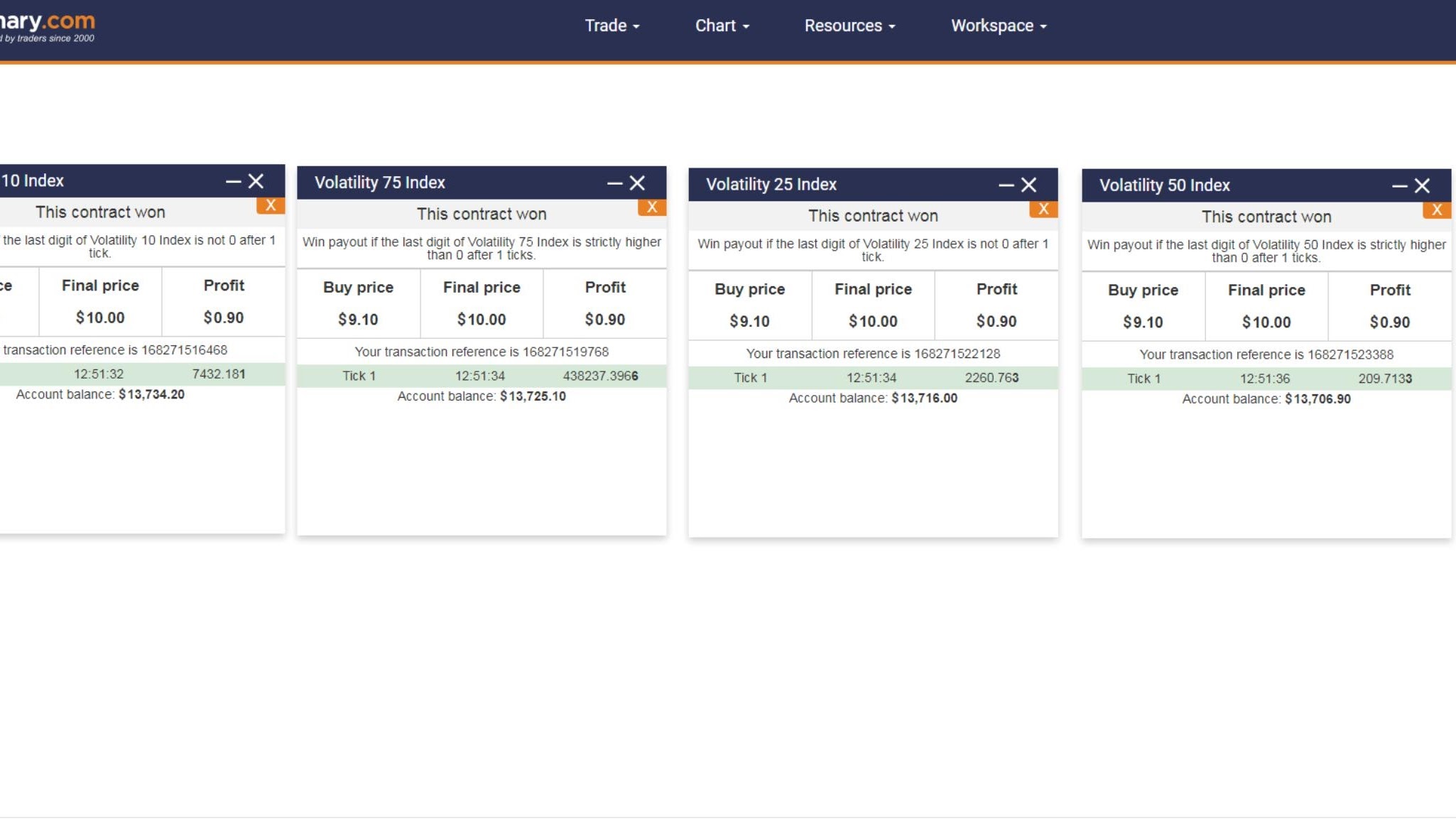Dismiss Volatility 75 contract result with orange X
The width and height of the screenshot is (1456, 819).
(x=652, y=207)
